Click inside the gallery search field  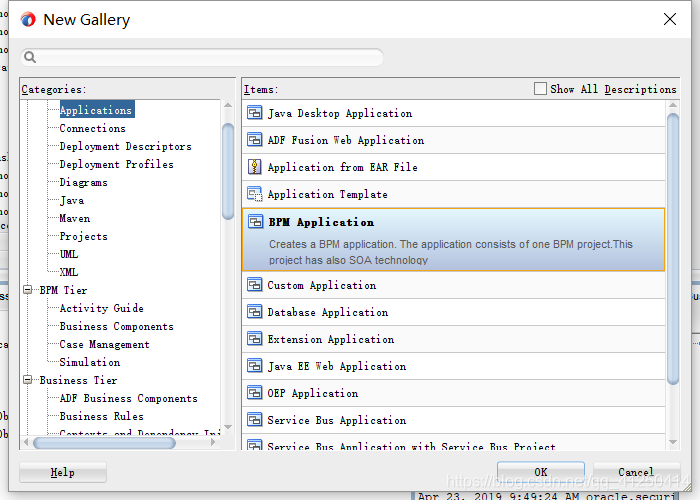(x=202, y=57)
